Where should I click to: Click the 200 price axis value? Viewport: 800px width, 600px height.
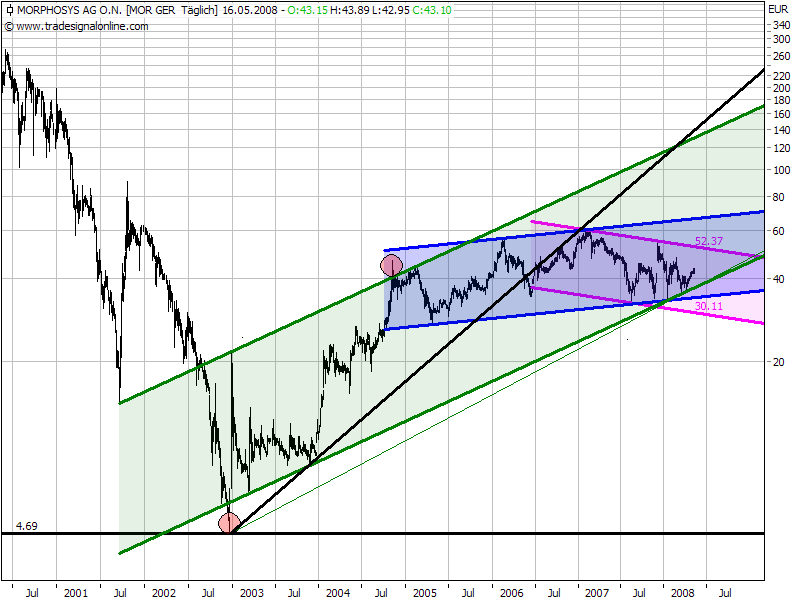782,88
